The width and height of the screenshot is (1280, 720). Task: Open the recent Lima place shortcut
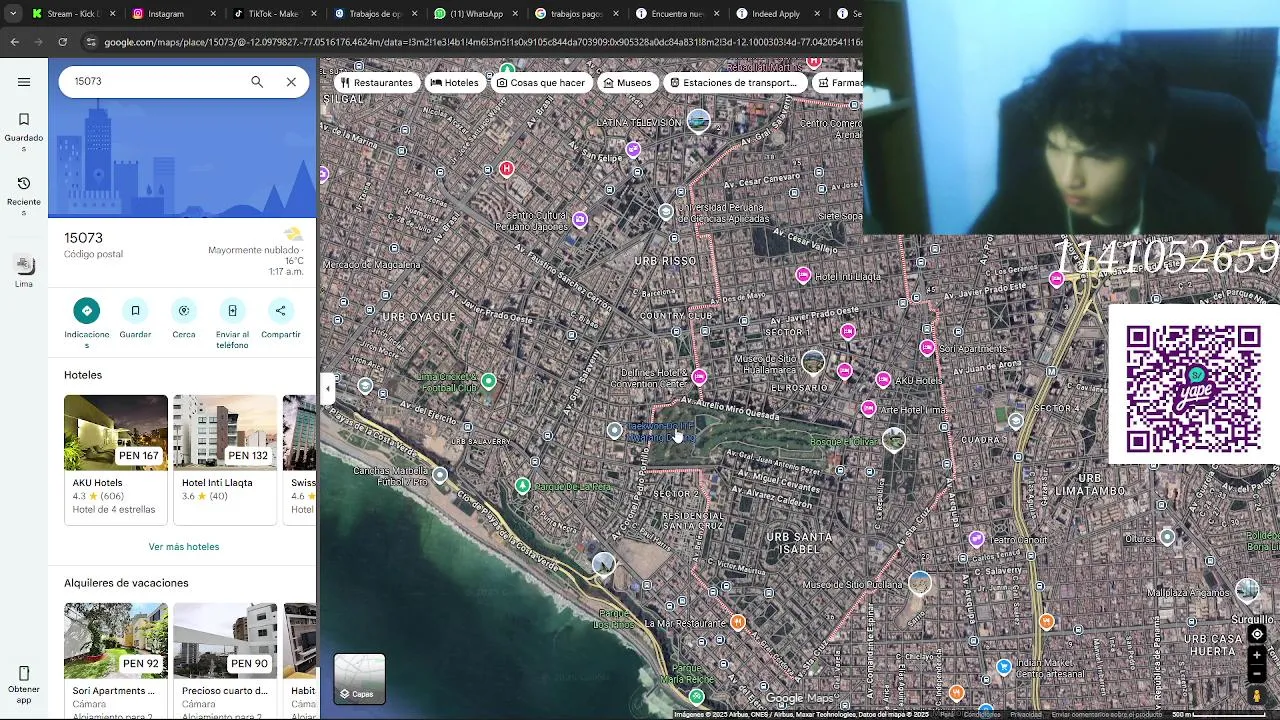(x=24, y=271)
